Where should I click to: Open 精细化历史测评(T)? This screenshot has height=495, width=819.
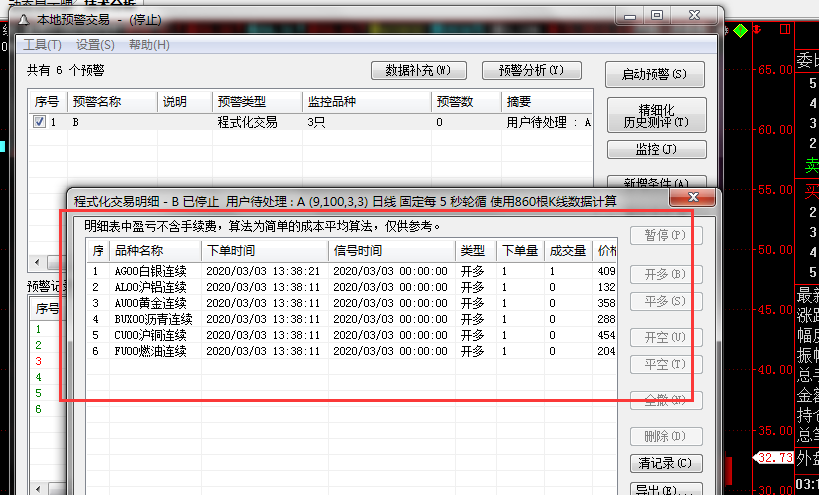655,114
